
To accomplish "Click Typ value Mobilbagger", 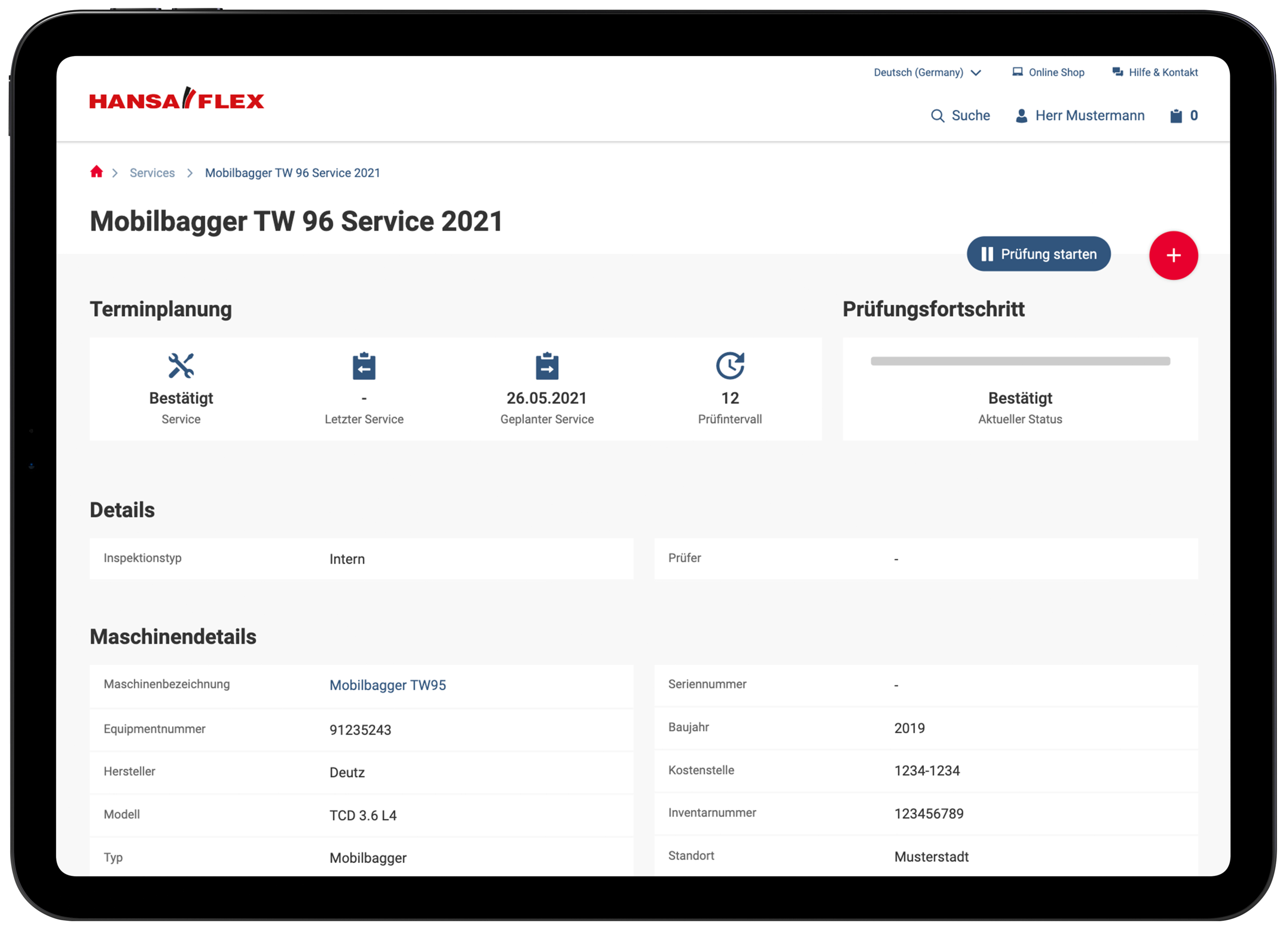I will pos(368,858).
